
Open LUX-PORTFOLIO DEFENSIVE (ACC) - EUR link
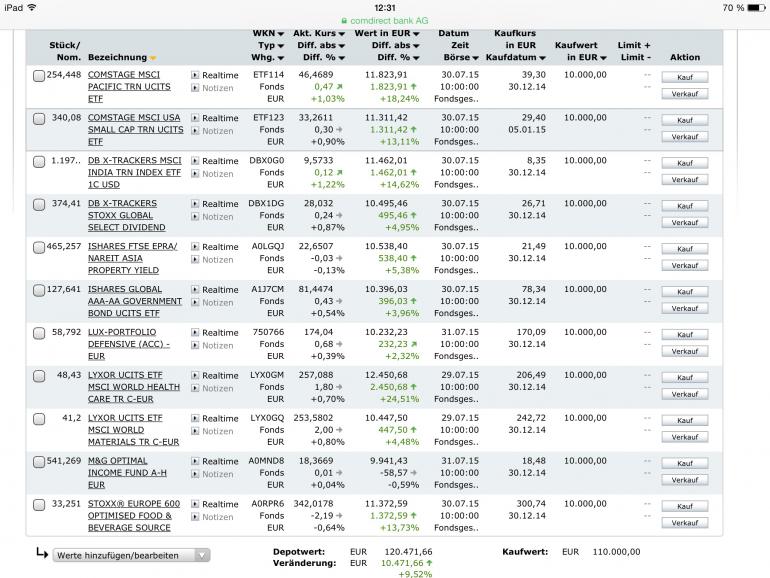pos(129,344)
